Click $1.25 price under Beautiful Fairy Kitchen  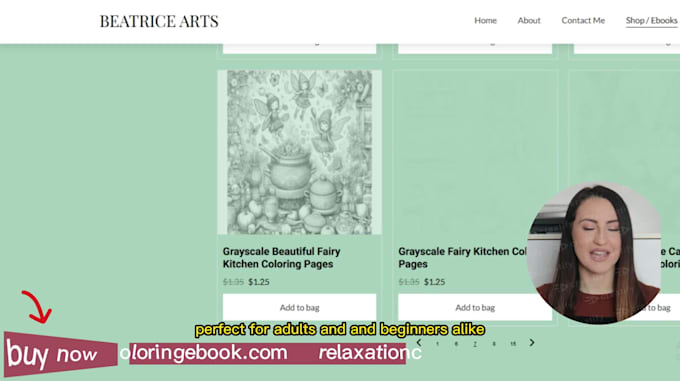coord(259,282)
